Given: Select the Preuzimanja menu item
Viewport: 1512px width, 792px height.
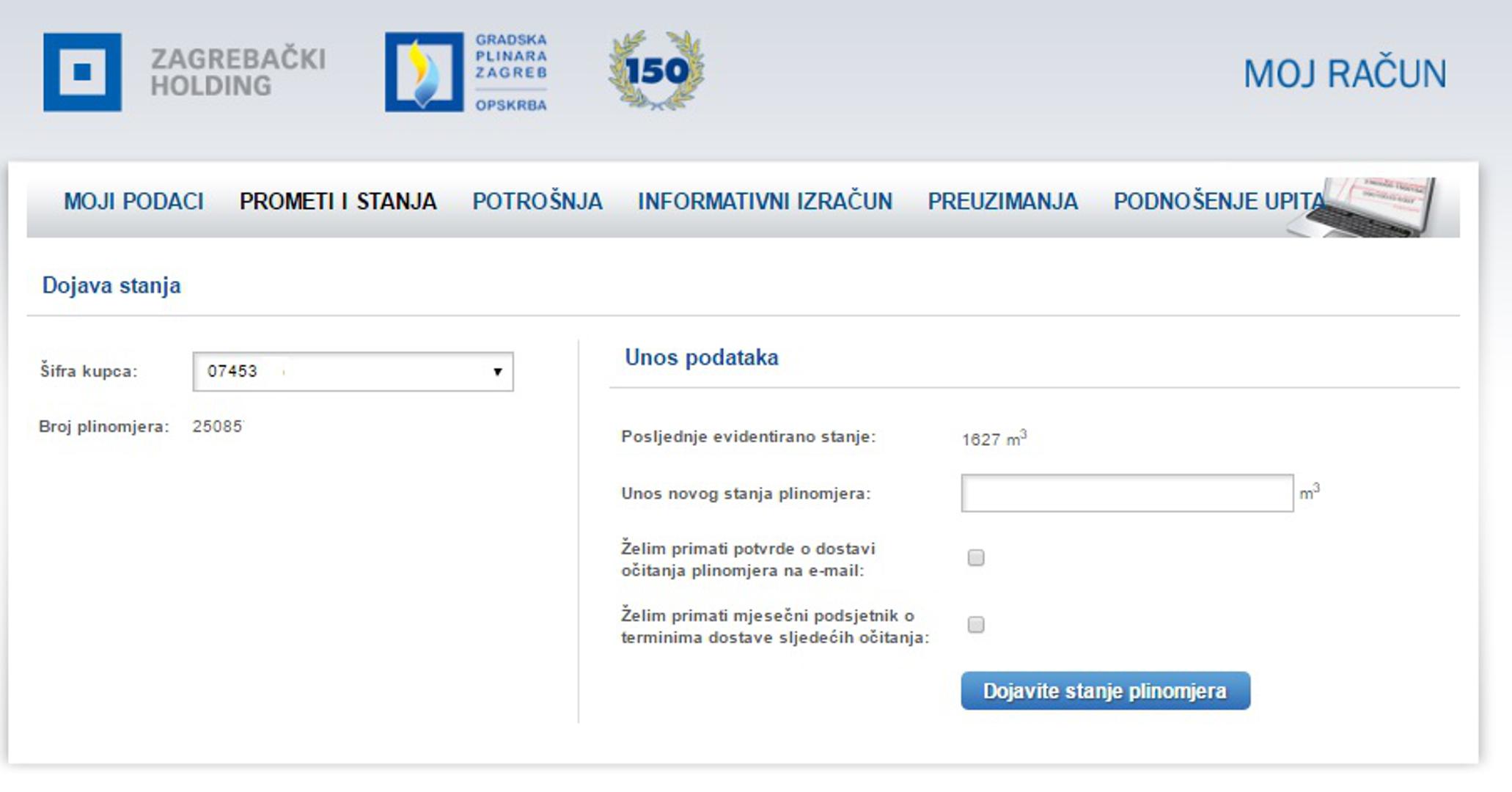Looking at the screenshot, I should pos(1002,202).
